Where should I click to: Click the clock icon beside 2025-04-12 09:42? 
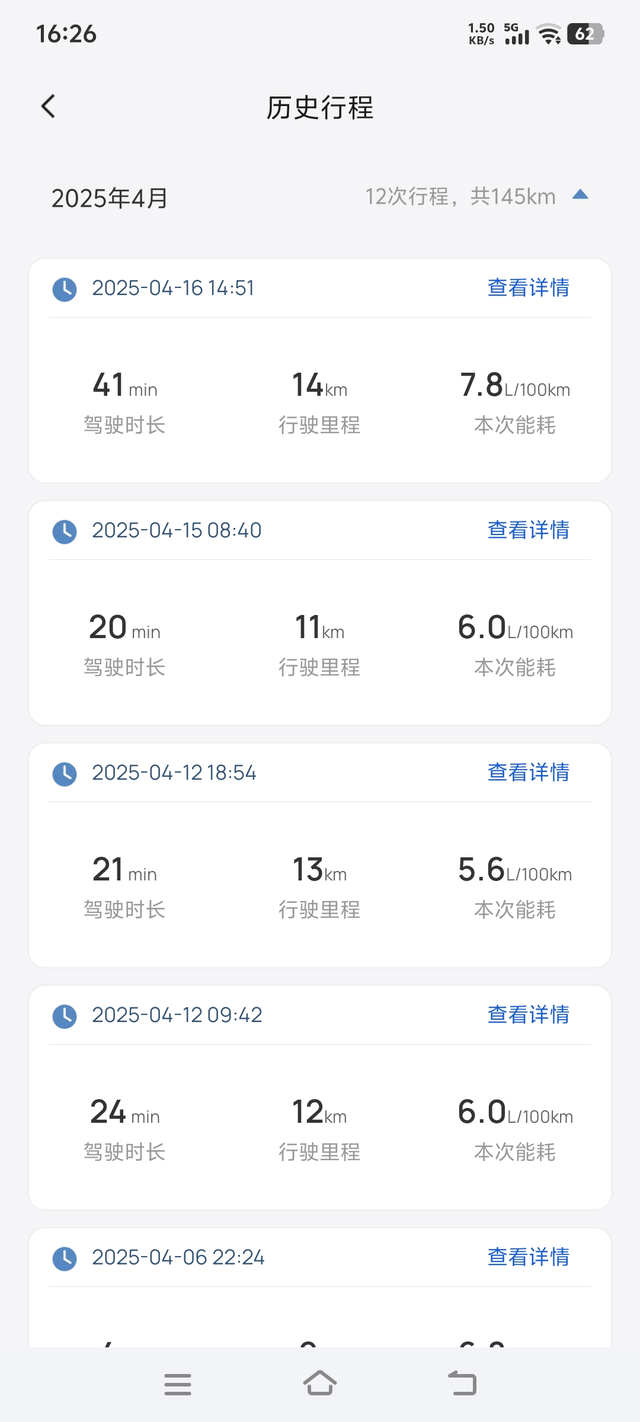[x=64, y=1015]
